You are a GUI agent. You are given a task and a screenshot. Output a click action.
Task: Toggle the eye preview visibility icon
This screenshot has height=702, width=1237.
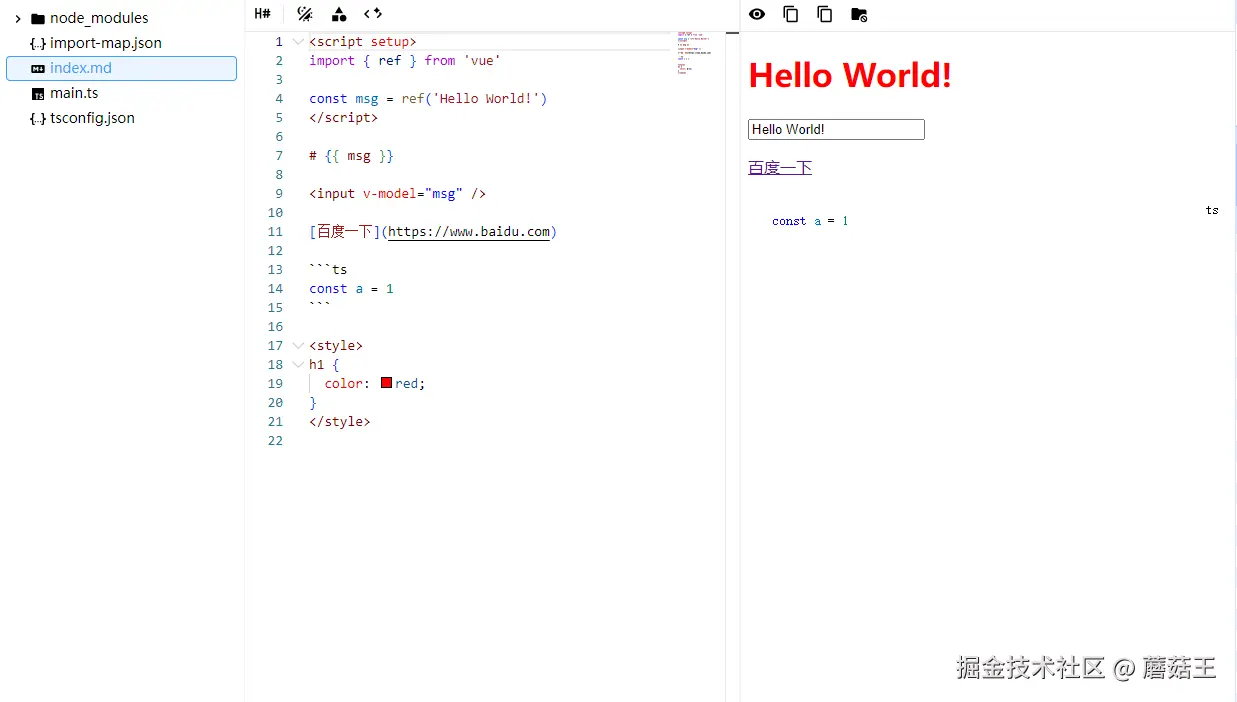pyautogui.click(x=757, y=14)
